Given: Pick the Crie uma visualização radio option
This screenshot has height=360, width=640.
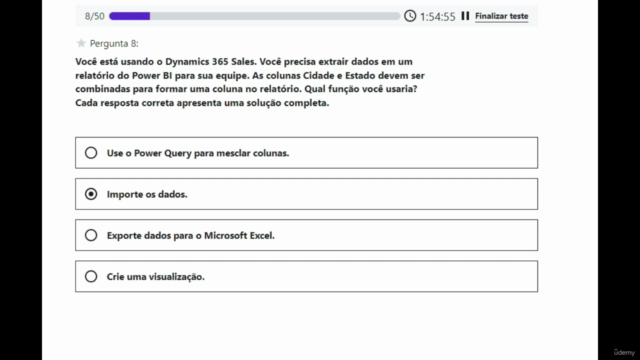Looking at the screenshot, I should tap(91, 277).
